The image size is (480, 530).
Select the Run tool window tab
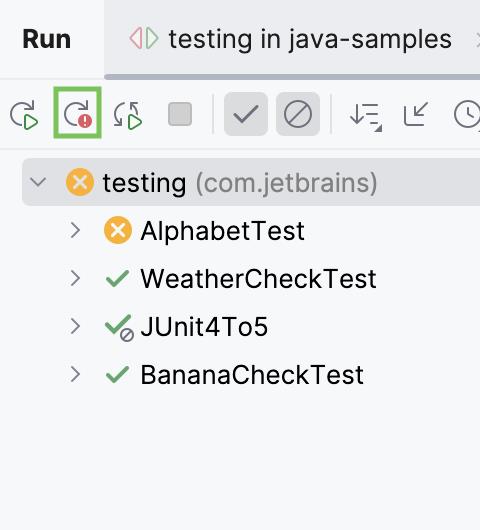point(47,40)
